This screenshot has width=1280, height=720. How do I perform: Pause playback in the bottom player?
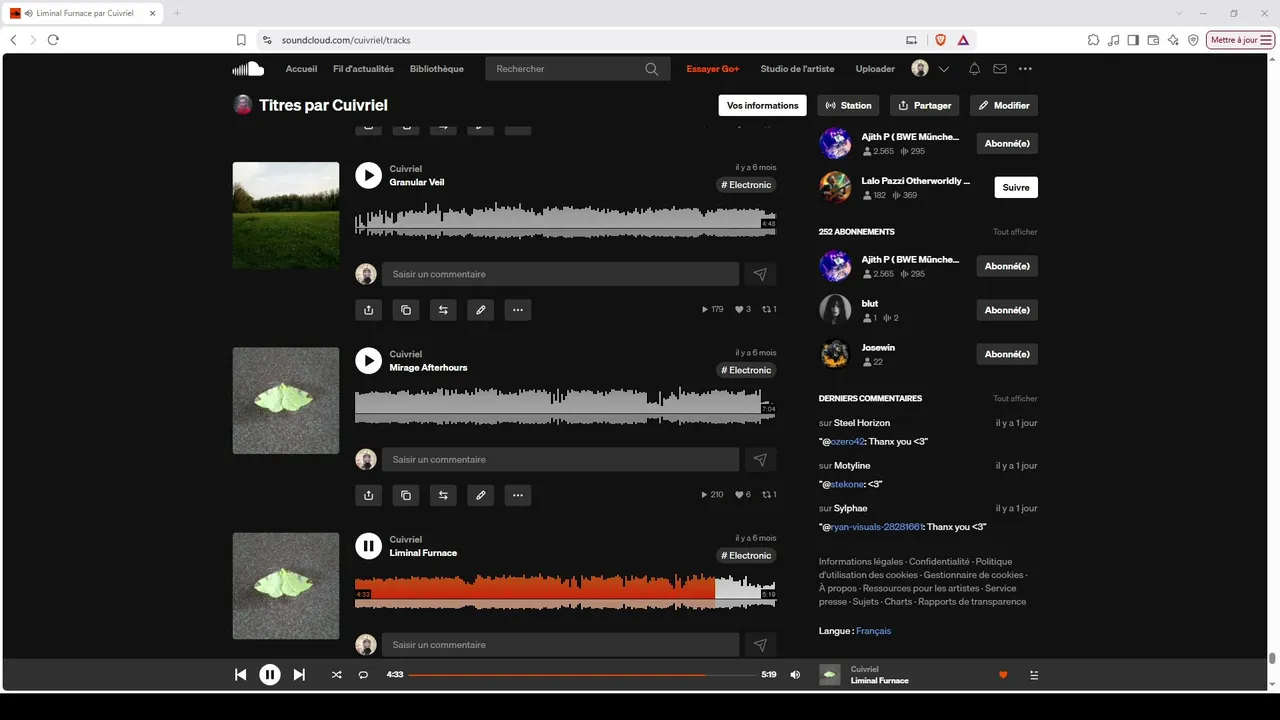[270, 675]
